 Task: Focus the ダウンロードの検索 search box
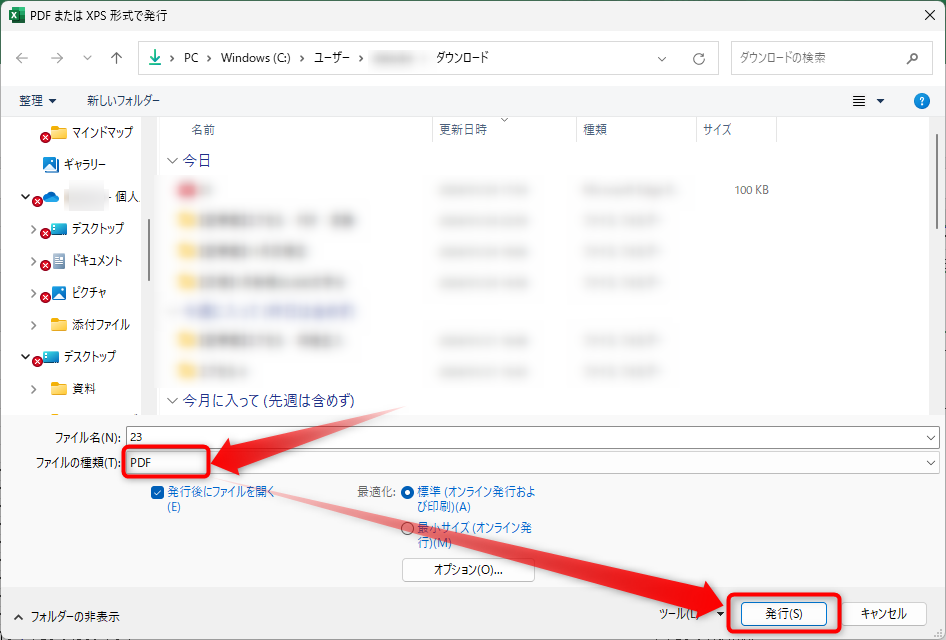tap(831, 58)
